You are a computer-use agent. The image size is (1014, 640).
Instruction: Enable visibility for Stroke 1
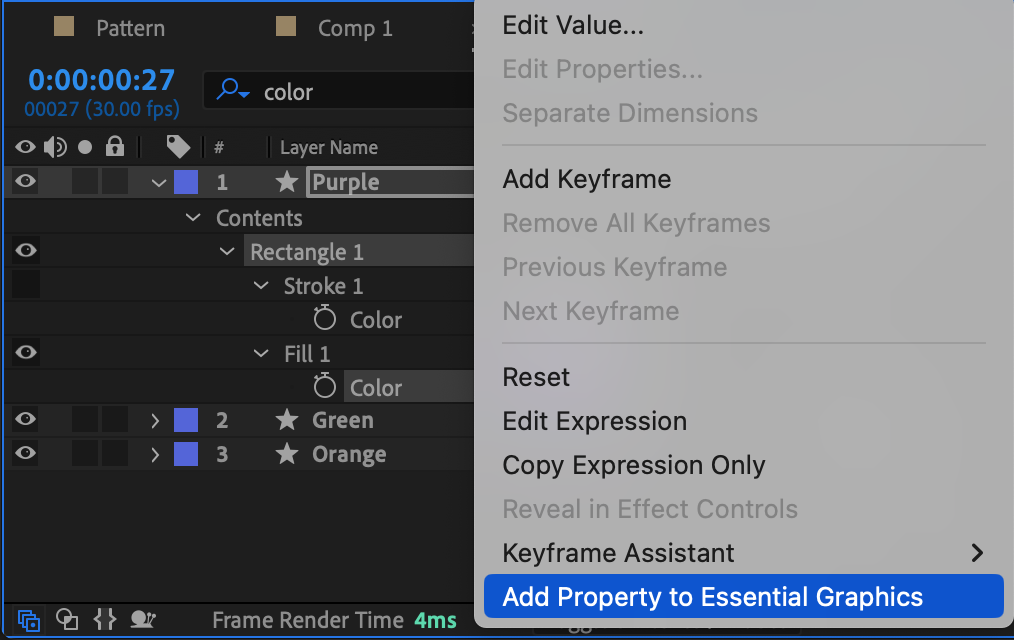click(x=26, y=286)
